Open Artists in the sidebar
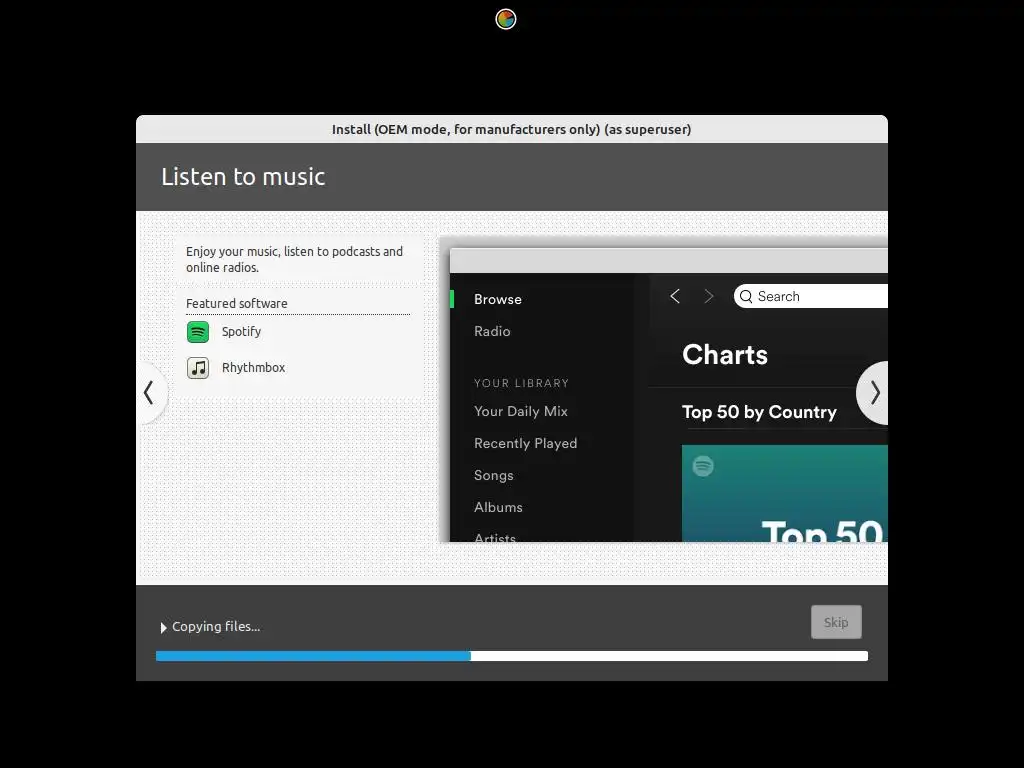Viewport: 1024px width, 768px height. click(x=495, y=537)
